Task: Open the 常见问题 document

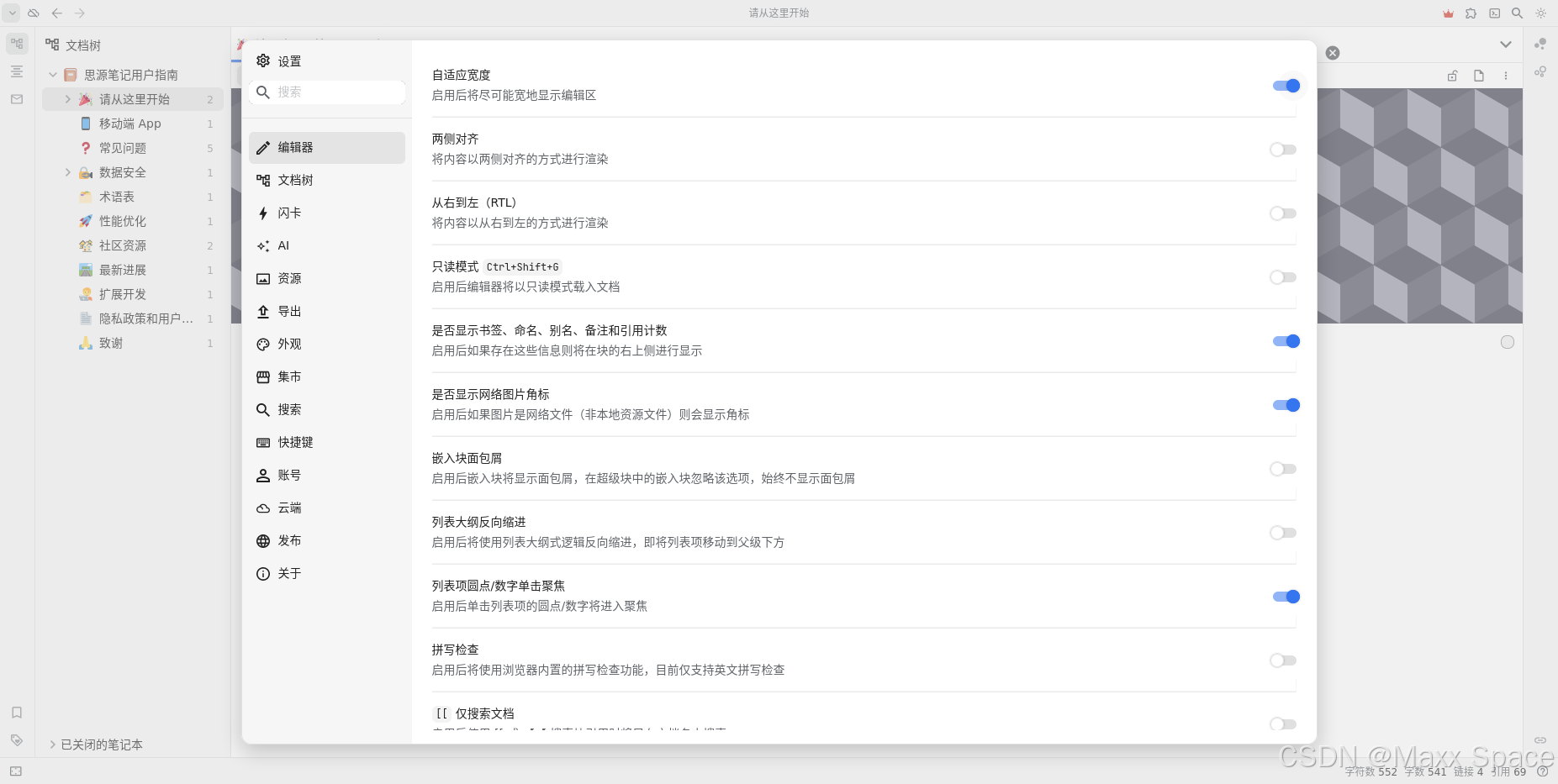Action: [x=133, y=148]
